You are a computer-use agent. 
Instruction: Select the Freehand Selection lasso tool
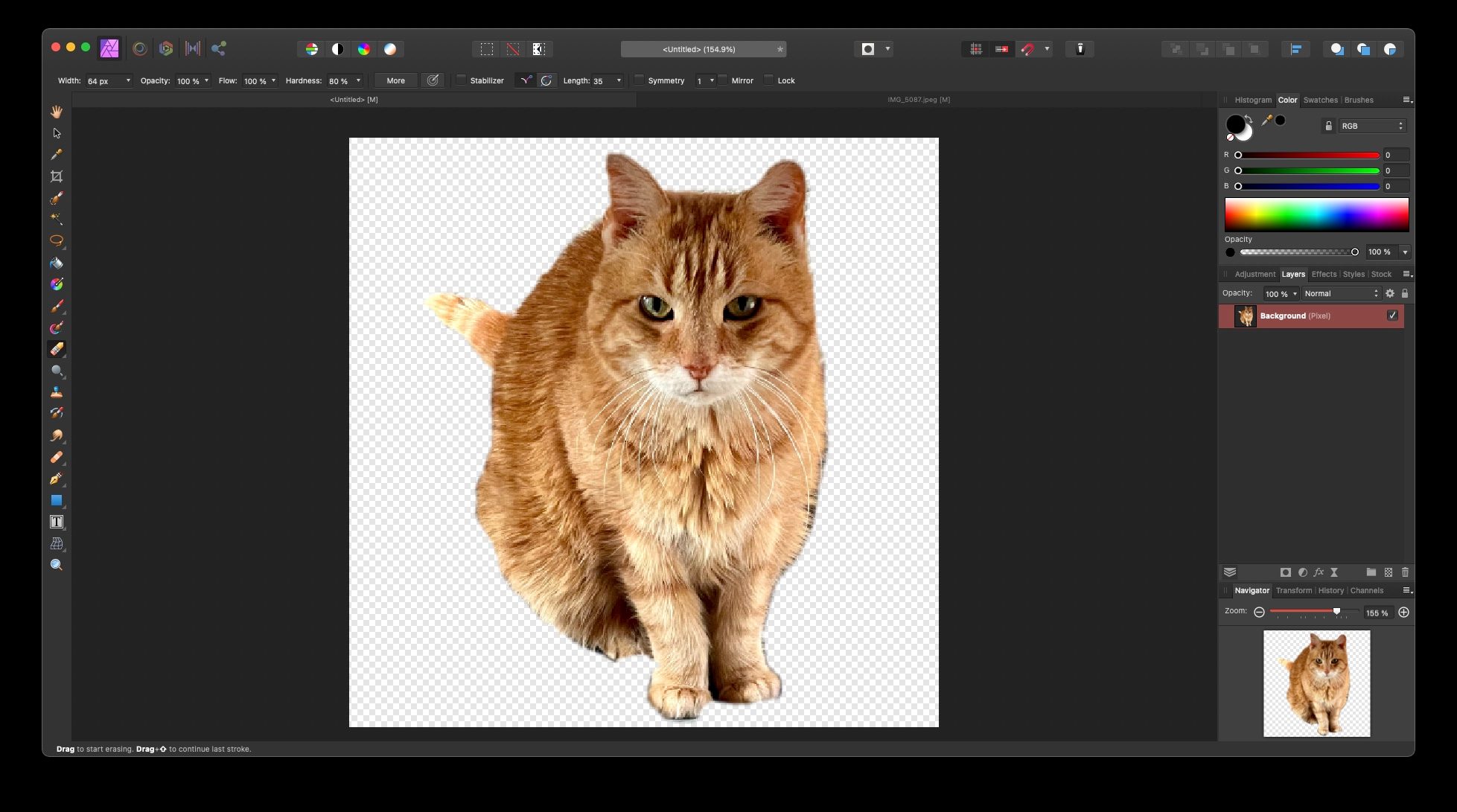(x=57, y=241)
